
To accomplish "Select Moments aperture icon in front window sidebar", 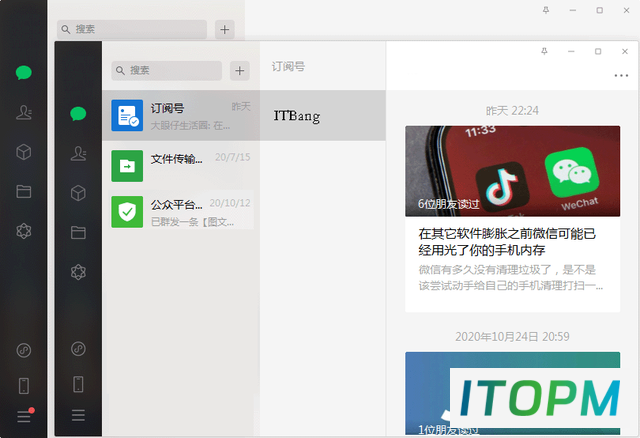I will pyautogui.click(x=78, y=272).
